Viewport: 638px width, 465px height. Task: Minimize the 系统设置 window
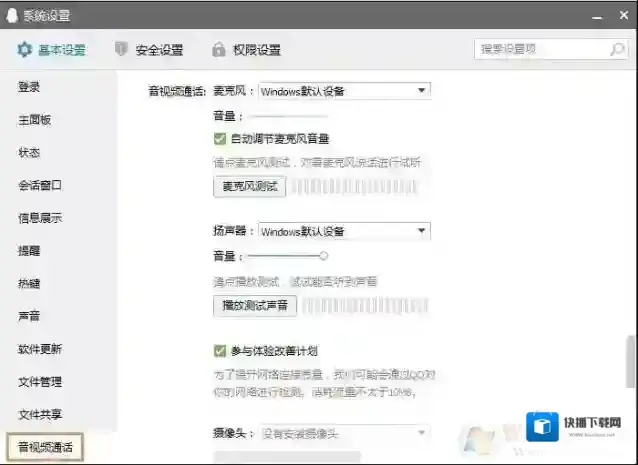(x=596, y=16)
